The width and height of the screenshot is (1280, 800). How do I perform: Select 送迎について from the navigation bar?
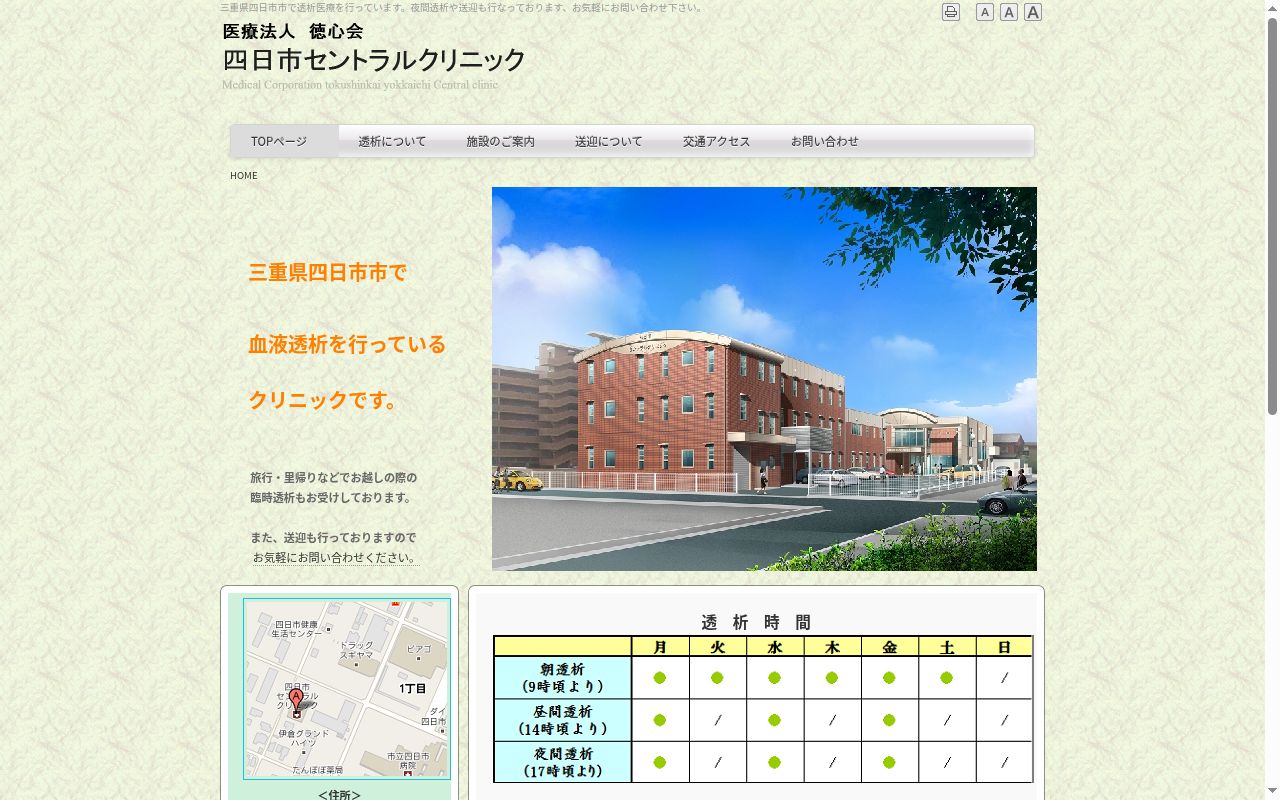608,141
